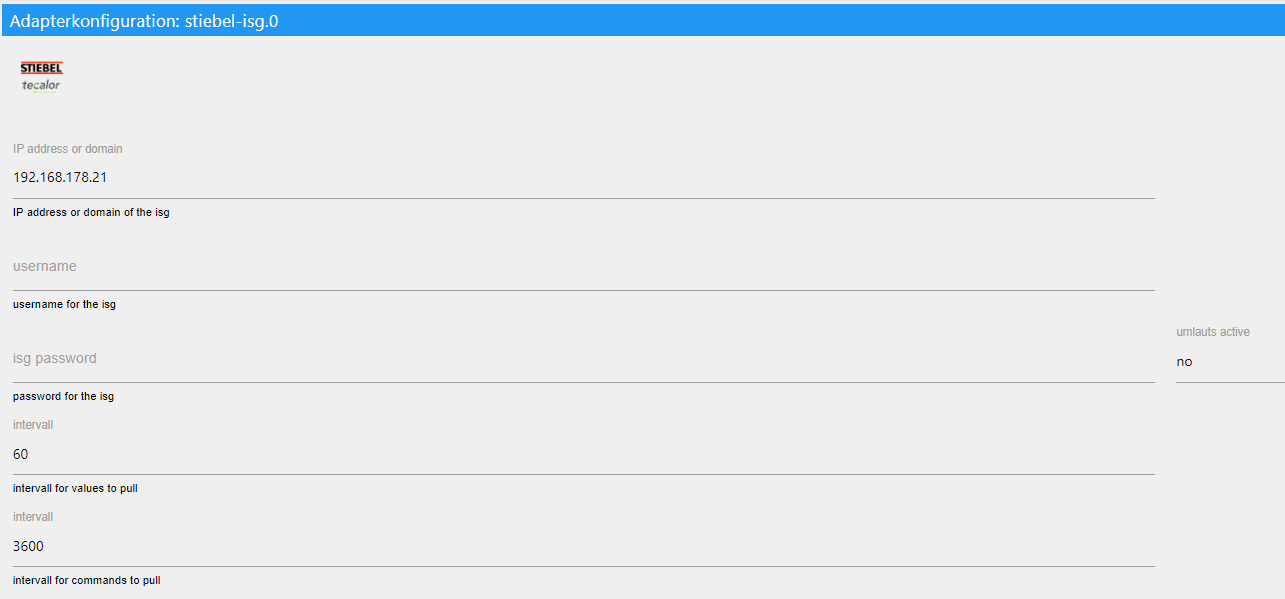The image size is (1285, 599).
Task: Select the values interval field showing 60
Action: click(583, 455)
